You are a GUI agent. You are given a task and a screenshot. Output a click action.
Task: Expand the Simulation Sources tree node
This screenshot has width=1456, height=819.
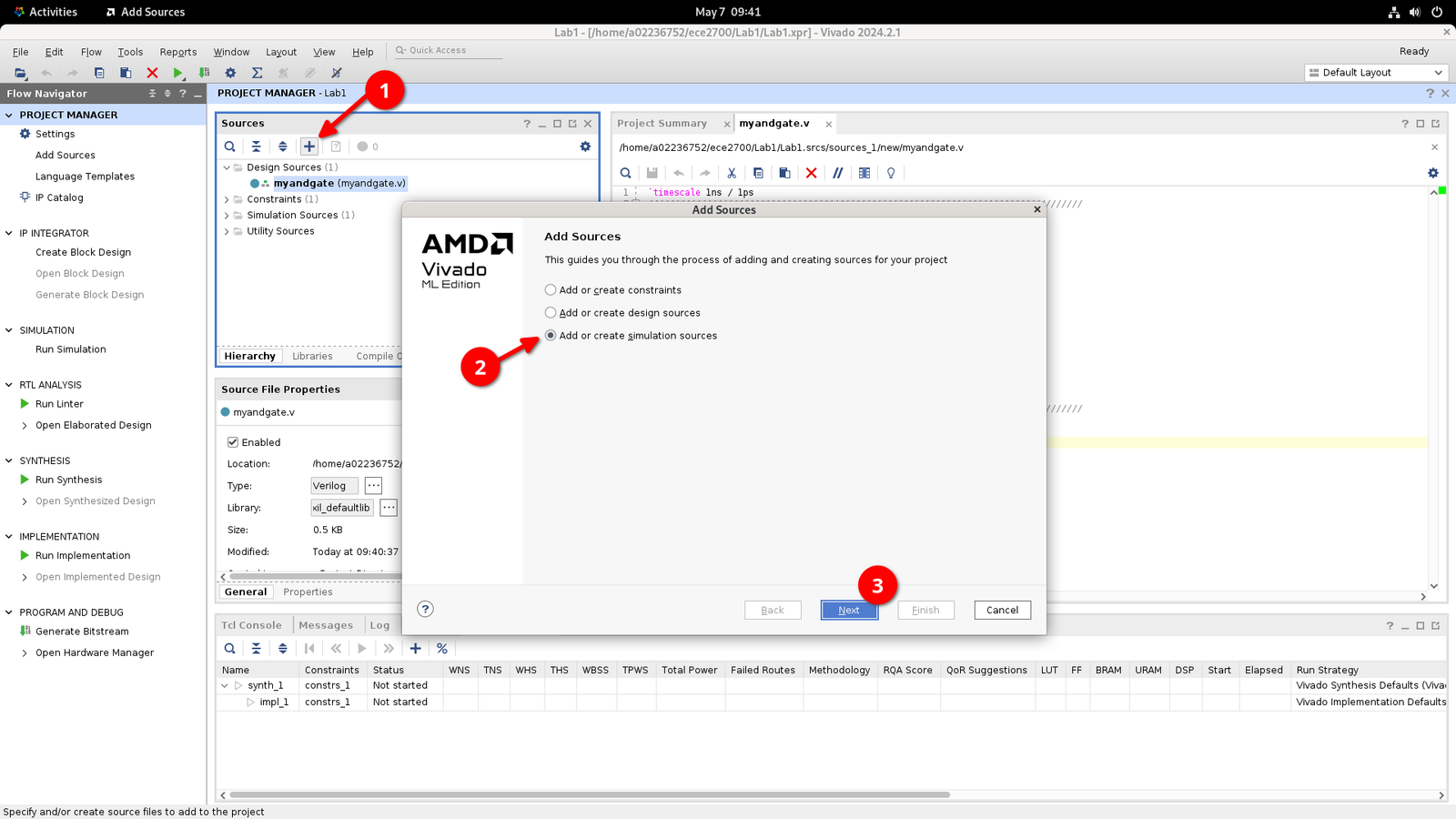[x=227, y=216]
